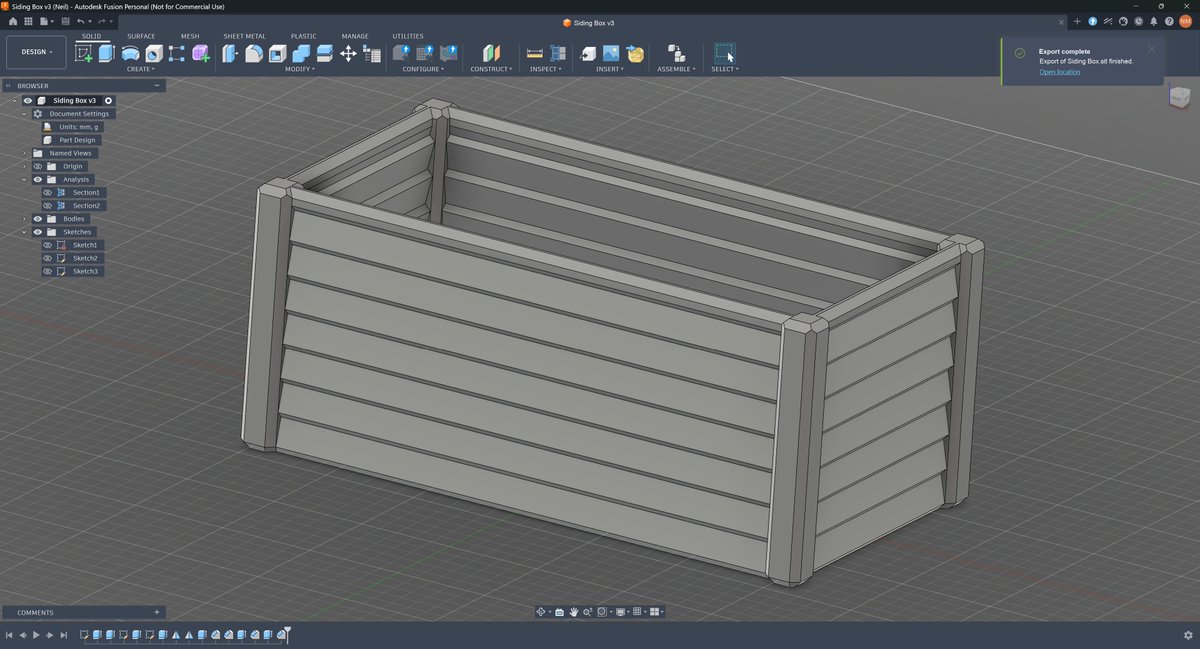
Task: Select the Interference inspect tool
Action: pyautogui.click(x=558, y=54)
